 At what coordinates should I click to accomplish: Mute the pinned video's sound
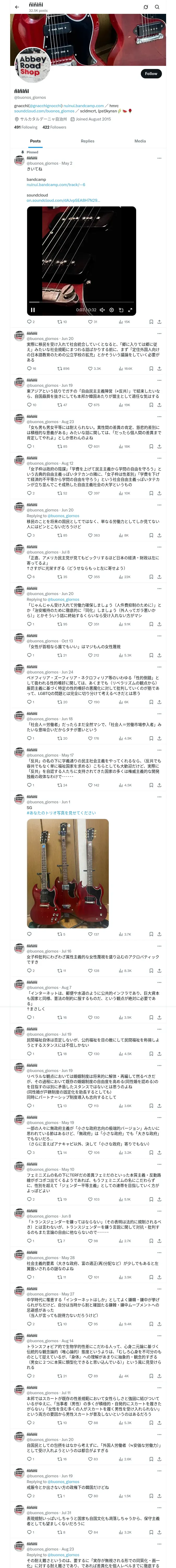click(x=102, y=310)
